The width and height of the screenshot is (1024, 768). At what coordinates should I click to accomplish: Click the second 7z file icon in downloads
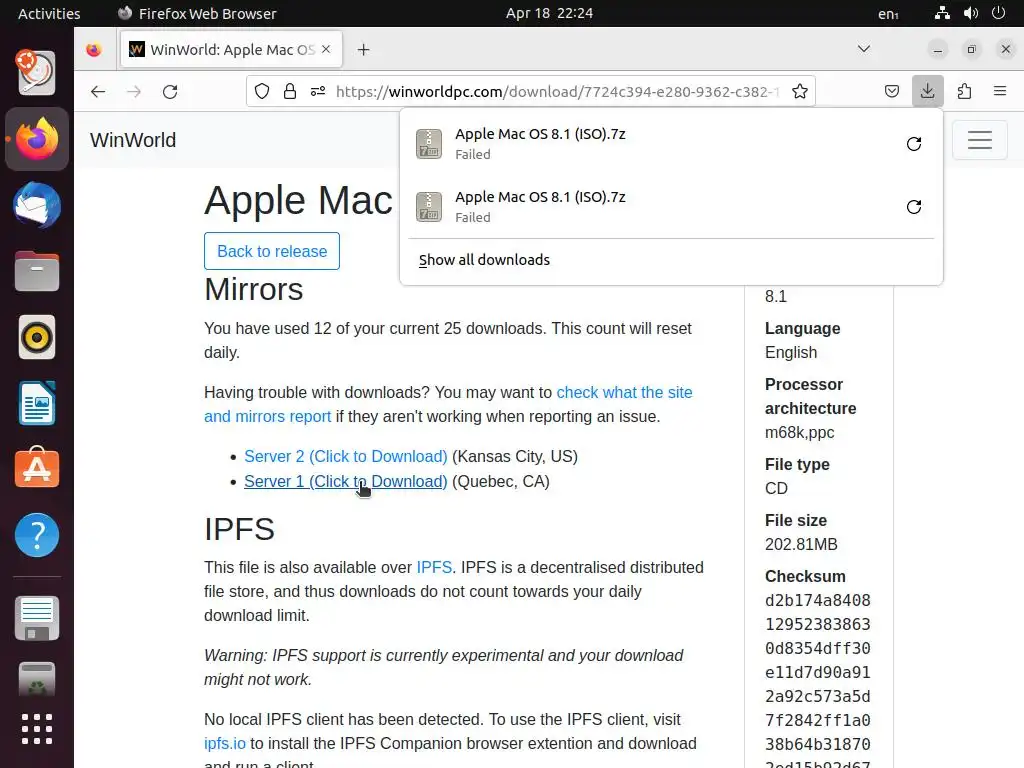pyautogui.click(x=429, y=207)
